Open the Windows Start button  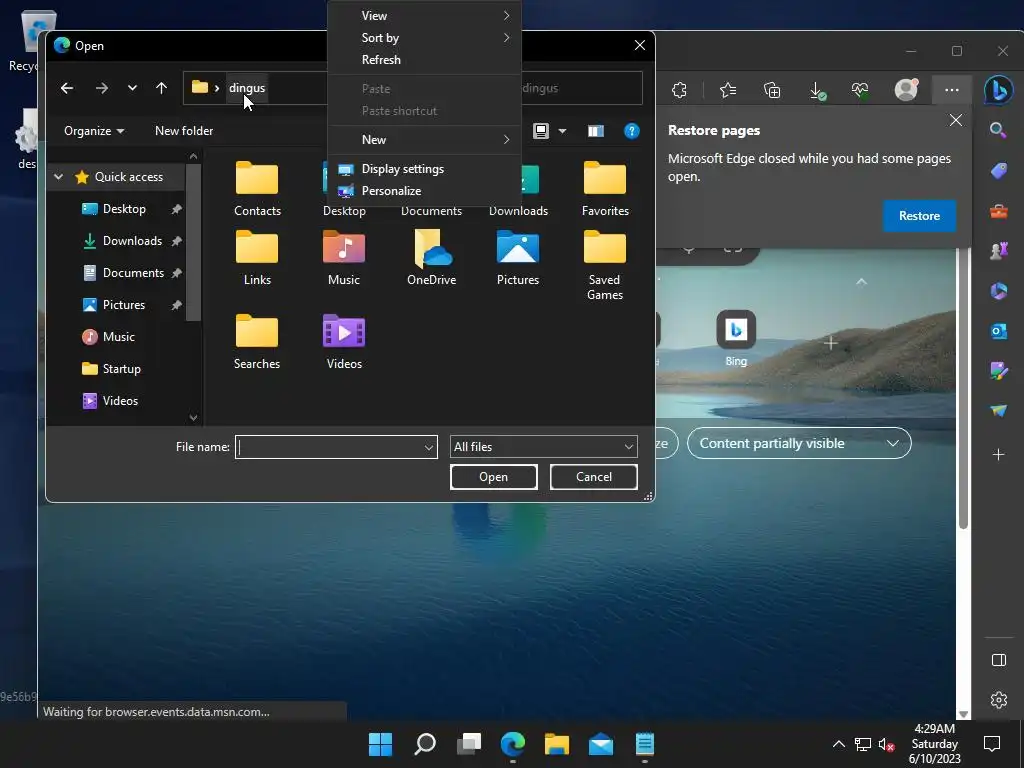pyautogui.click(x=380, y=744)
